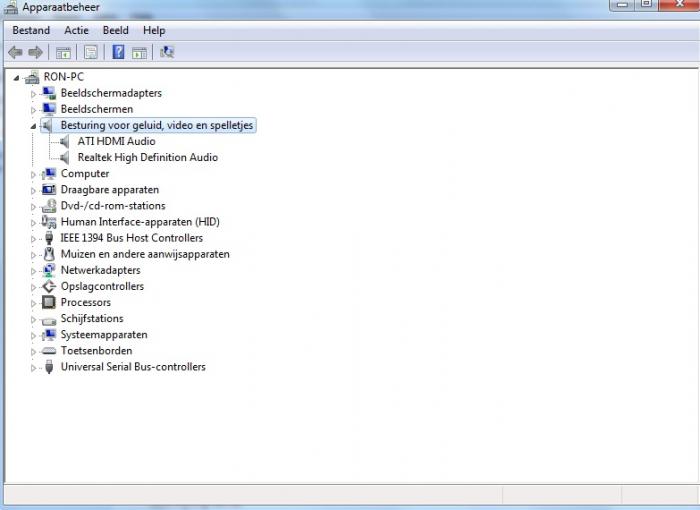Expand the Toetsenborden node arrow
Viewport: 700px width, 510px height.
click(x=33, y=351)
